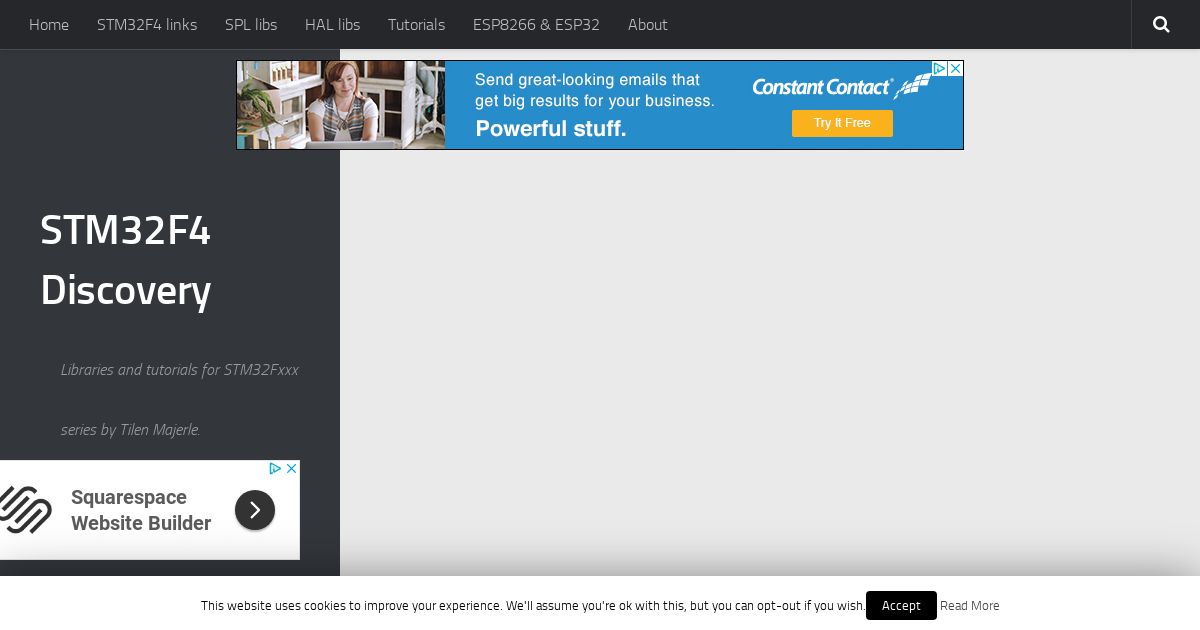Open AdChoices info on Squarespace ad

(275, 468)
